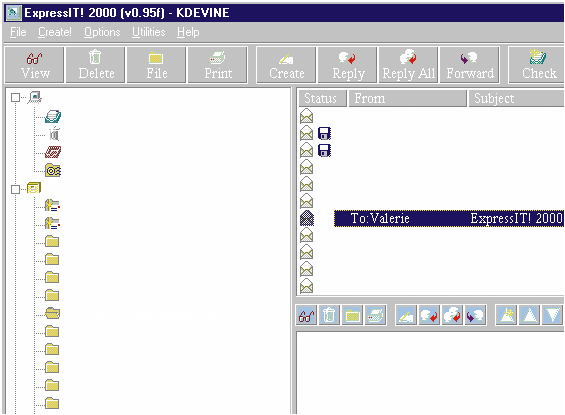
Task: Open the inbox tray icon in folder tree
Action: pyautogui.click(x=53, y=116)
